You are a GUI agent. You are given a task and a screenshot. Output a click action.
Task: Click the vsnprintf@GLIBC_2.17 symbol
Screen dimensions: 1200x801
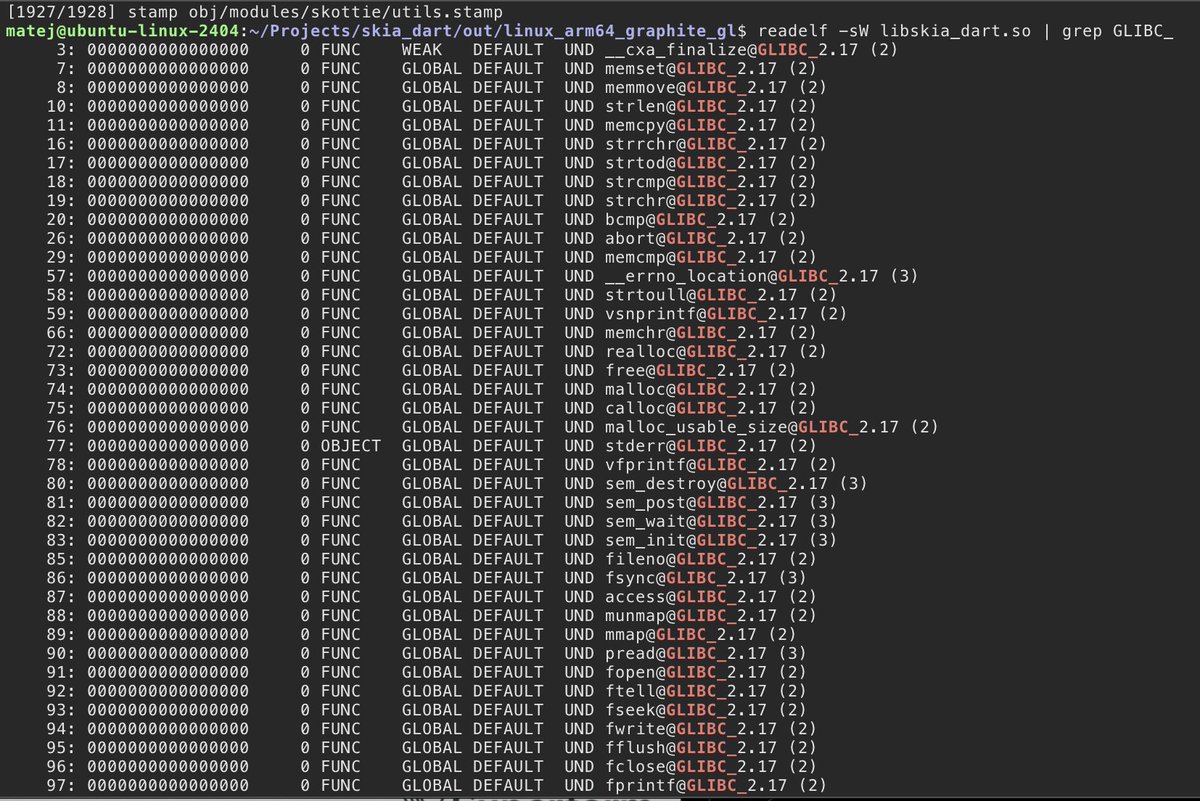tap(706, 314)
